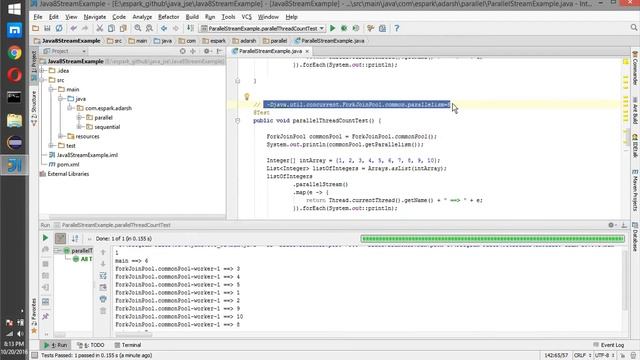Expand the sequential package

click(x=80, y=127)
